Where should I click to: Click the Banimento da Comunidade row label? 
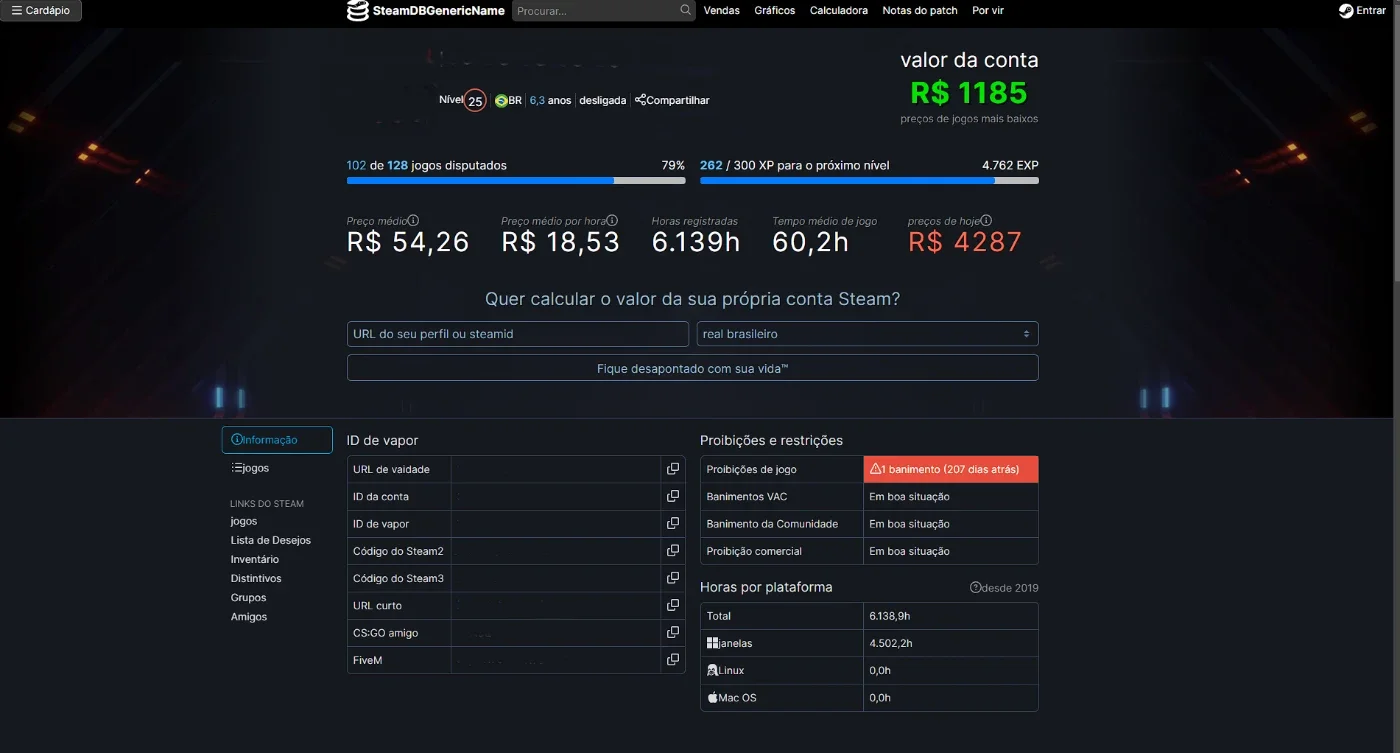[x=772, y=524]
